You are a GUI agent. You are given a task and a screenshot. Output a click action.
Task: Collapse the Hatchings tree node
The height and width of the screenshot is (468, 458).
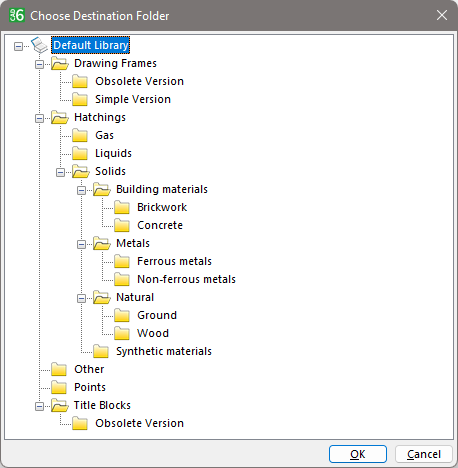click(x=39, y=118)
